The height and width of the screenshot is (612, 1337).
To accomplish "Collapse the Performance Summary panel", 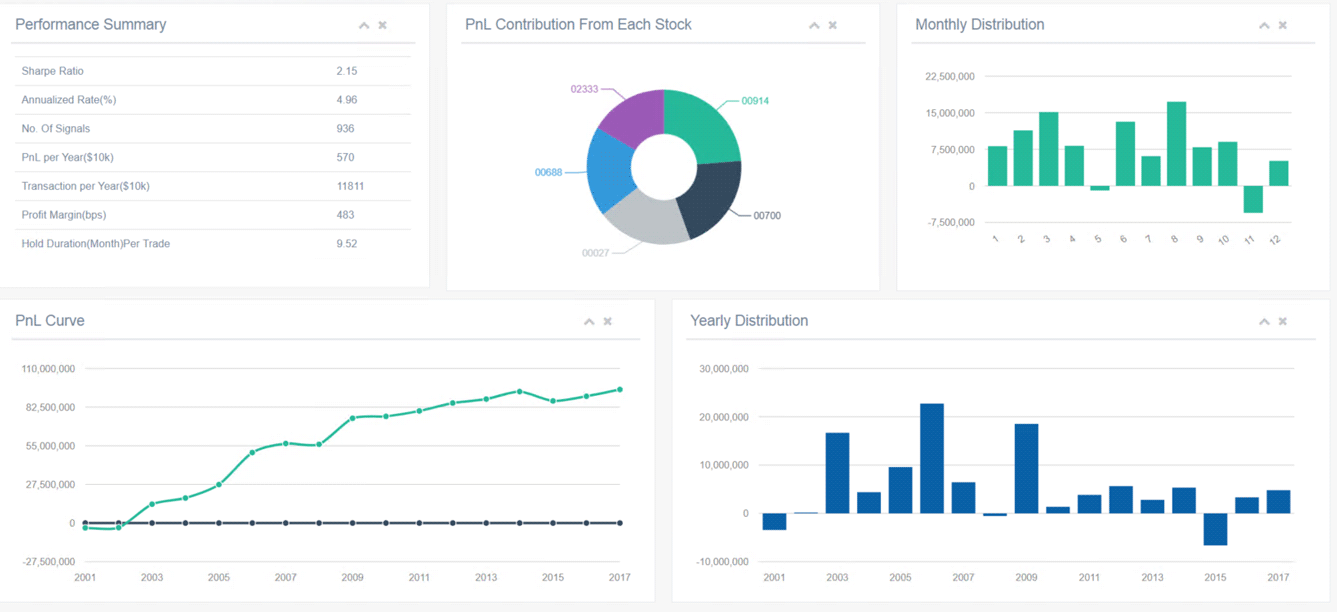I will [364, 25].
